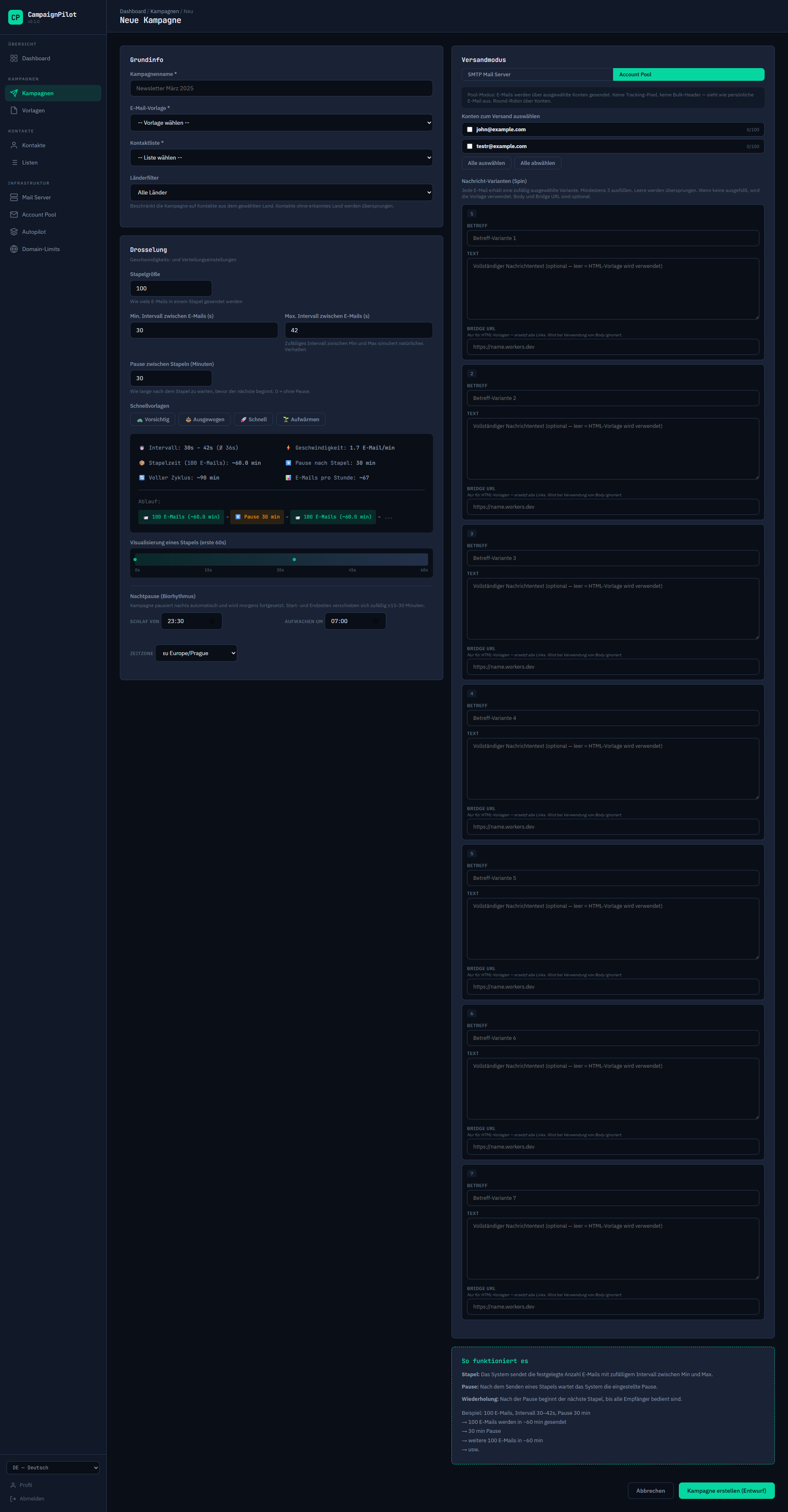
Task: Focus the variant 4 Text textarea
Action: (x=612, y=768)
